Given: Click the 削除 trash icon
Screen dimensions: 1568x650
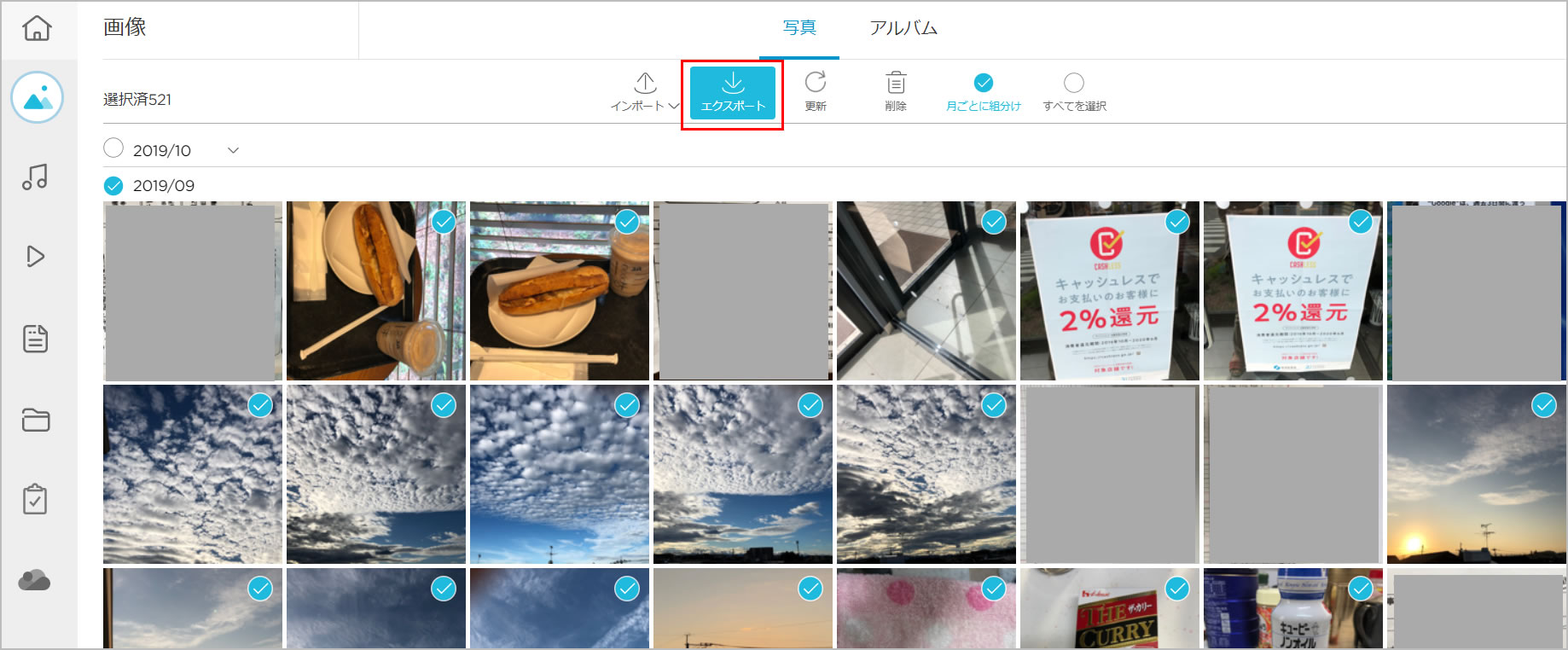Looking at the screenshot, I should pyautogui.click(x=896, y=83).
